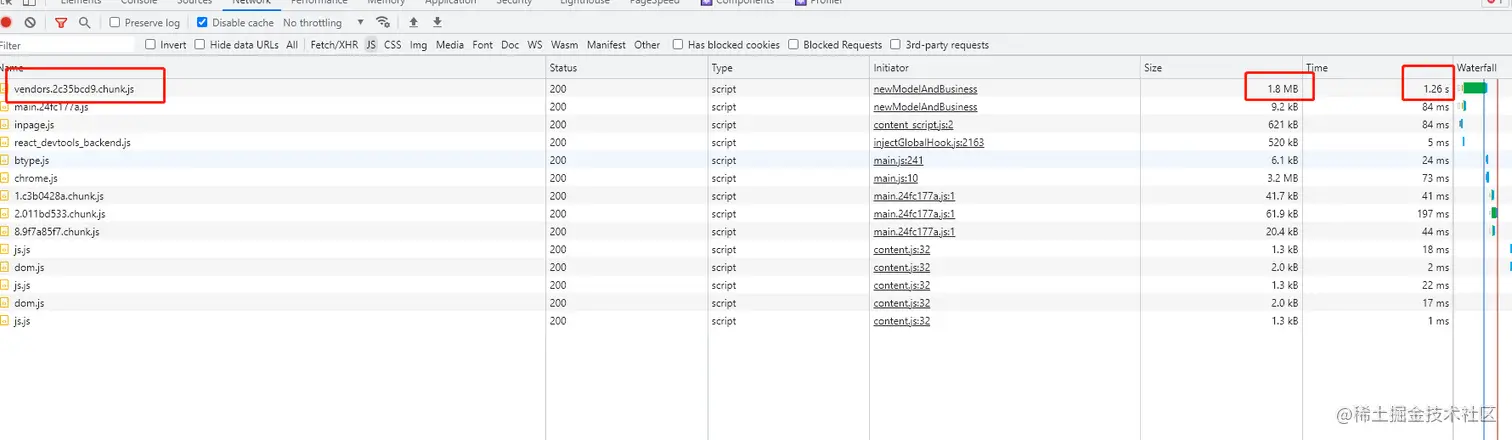Uncheck Disable cache checkbox
The height and width of the screenshot is (440, 1512).
pos(203,22)
